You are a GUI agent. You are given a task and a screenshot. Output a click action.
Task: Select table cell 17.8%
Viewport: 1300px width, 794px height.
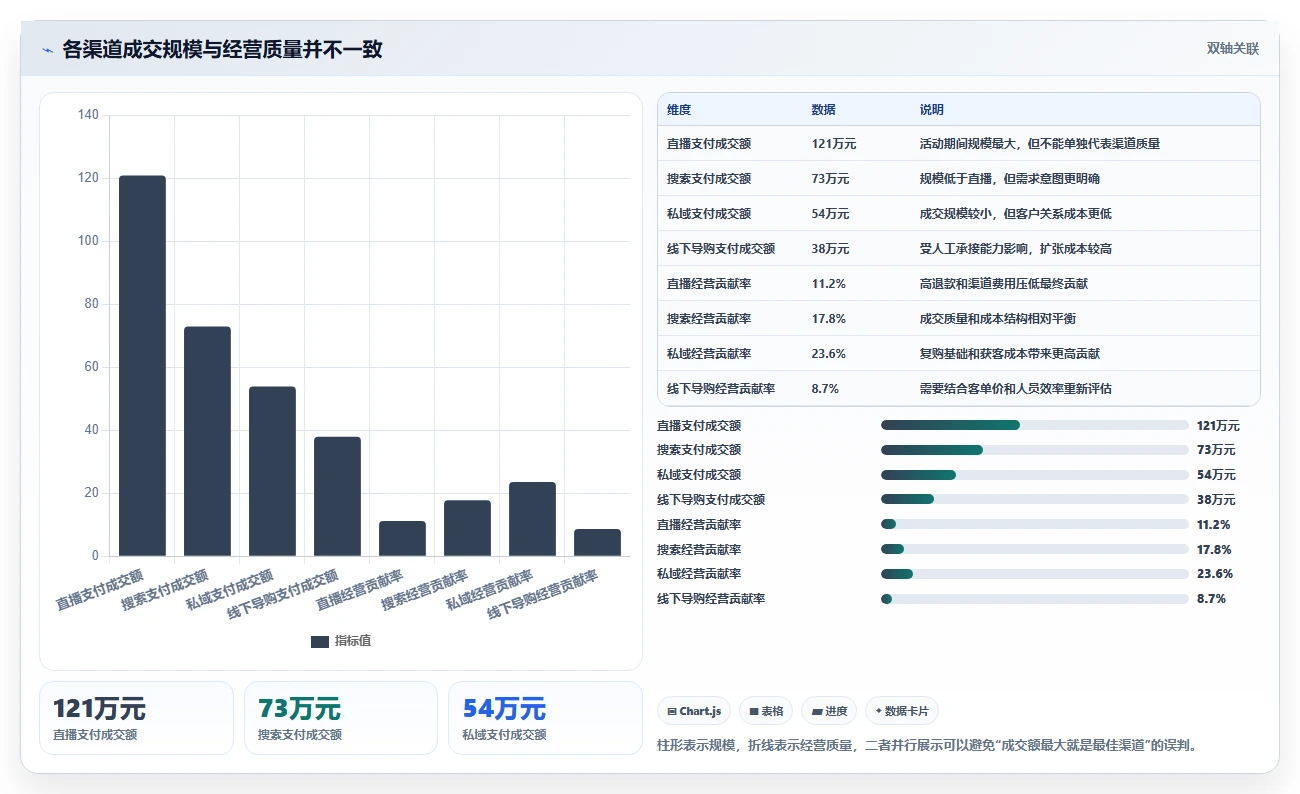829,319
